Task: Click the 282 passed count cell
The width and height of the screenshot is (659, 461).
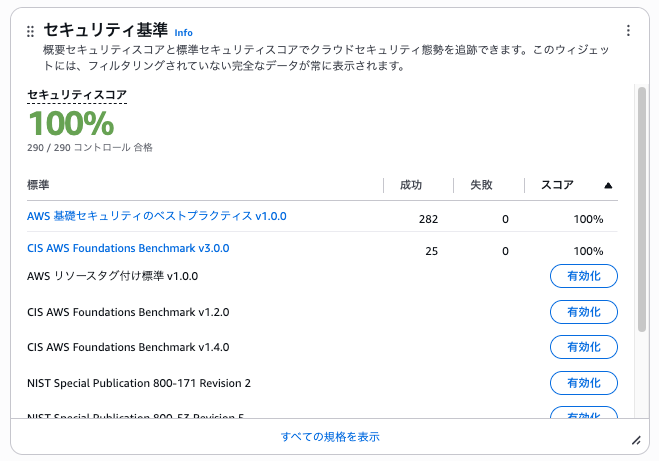Action: [428, 219]
